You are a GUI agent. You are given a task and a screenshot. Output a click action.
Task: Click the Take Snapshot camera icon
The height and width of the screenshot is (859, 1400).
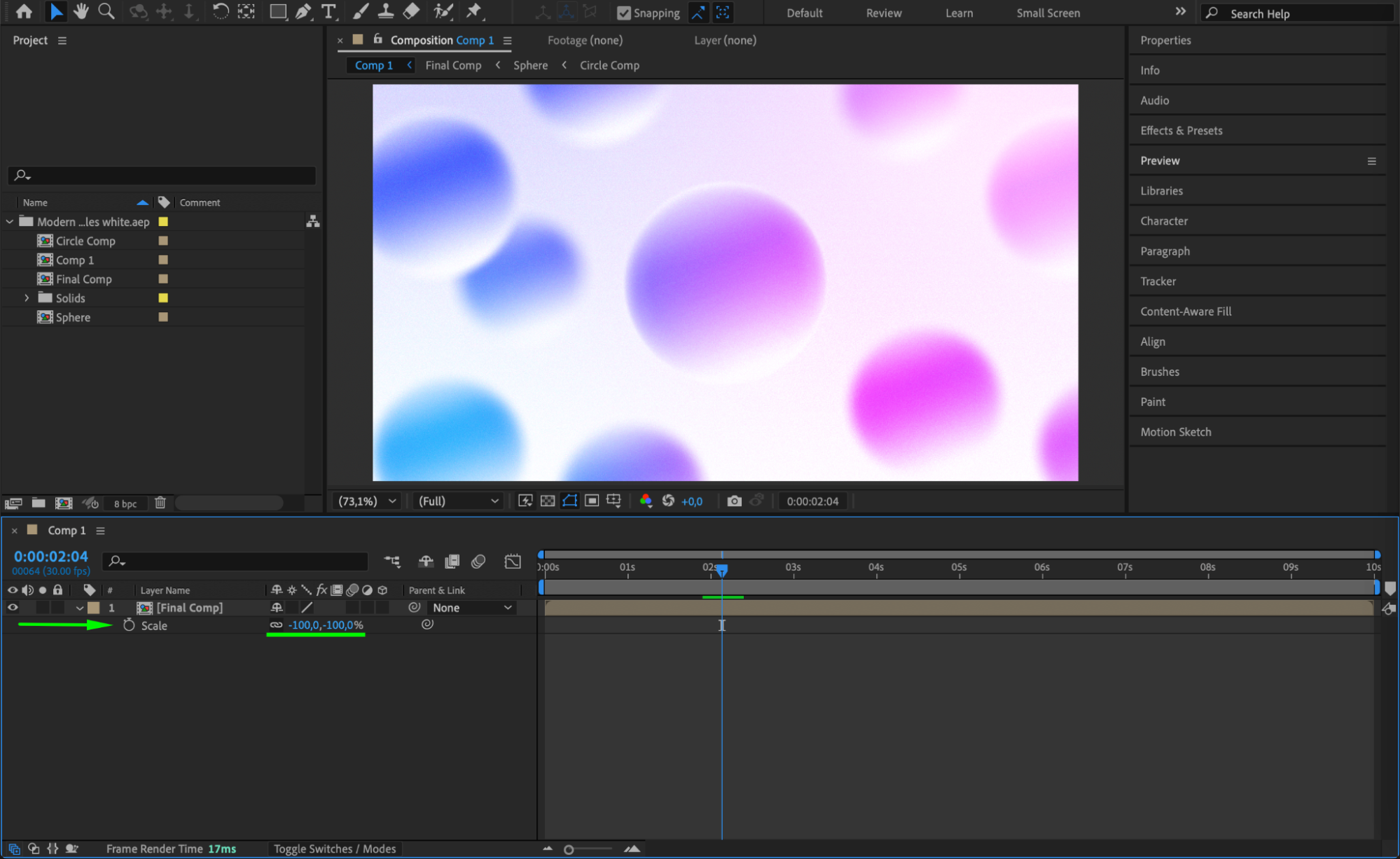(x=734, y=501)
